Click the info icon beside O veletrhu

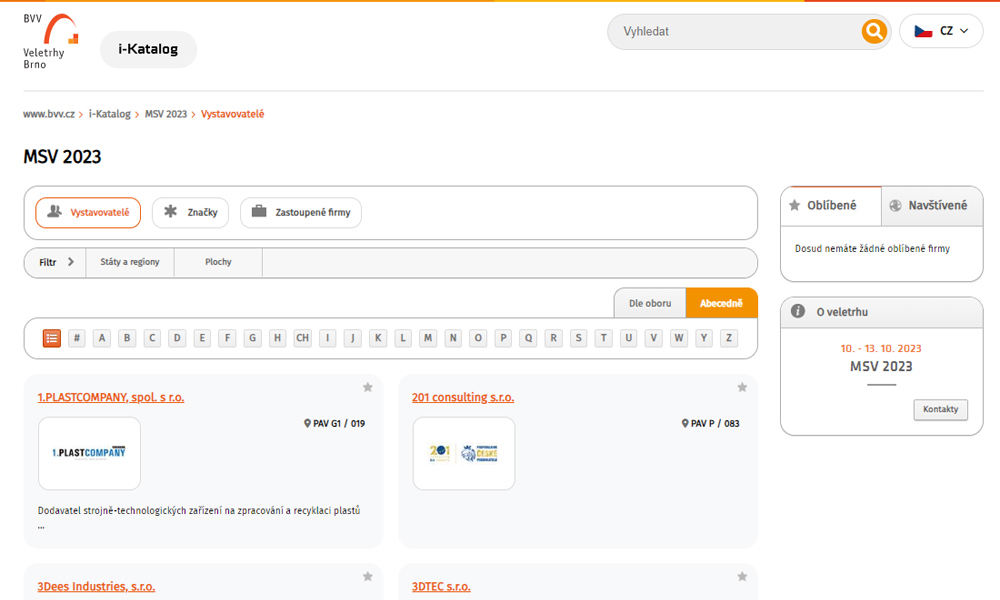point(797,311)
